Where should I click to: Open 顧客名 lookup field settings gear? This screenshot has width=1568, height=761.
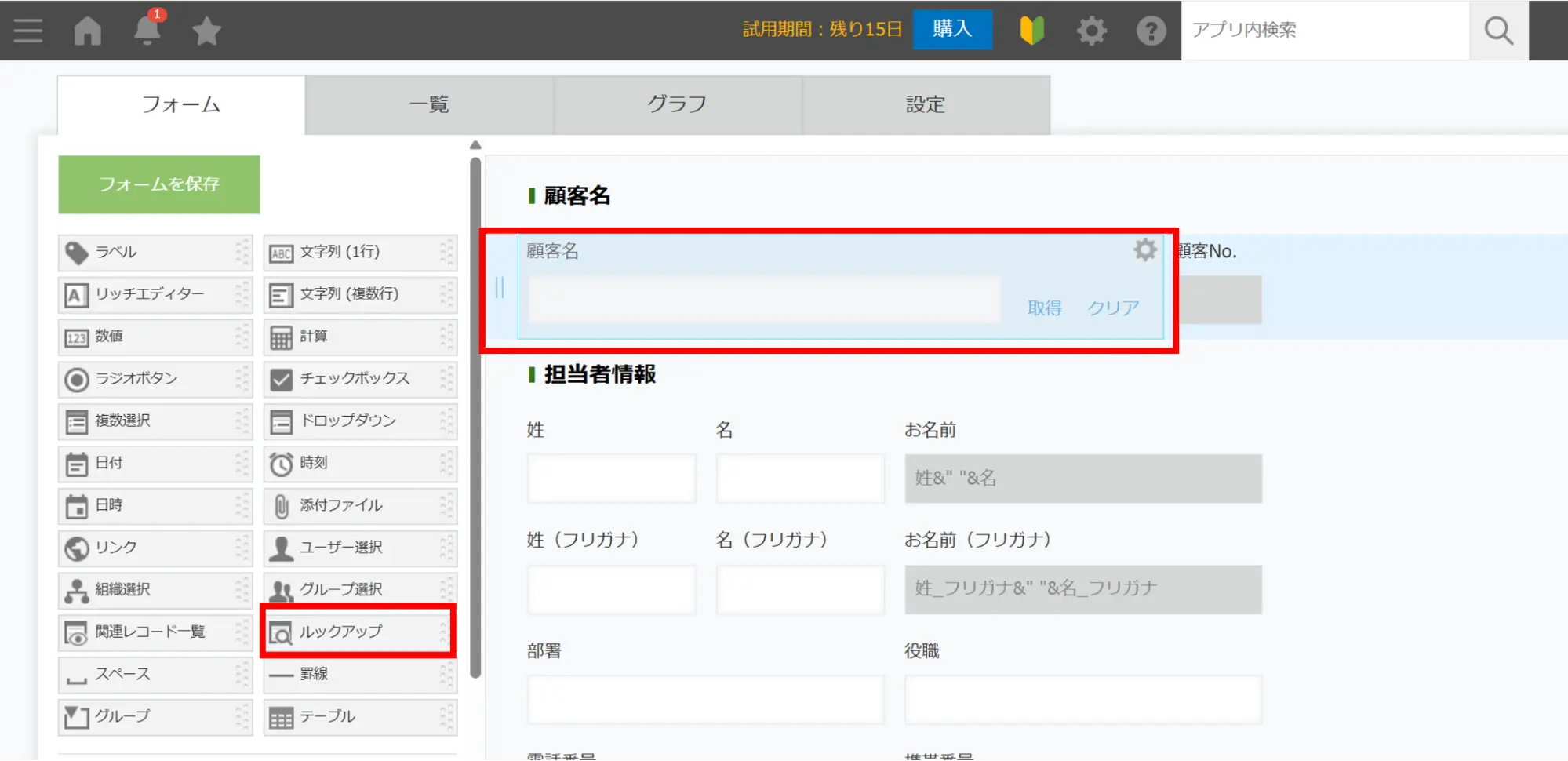(x=1144, y=250)
